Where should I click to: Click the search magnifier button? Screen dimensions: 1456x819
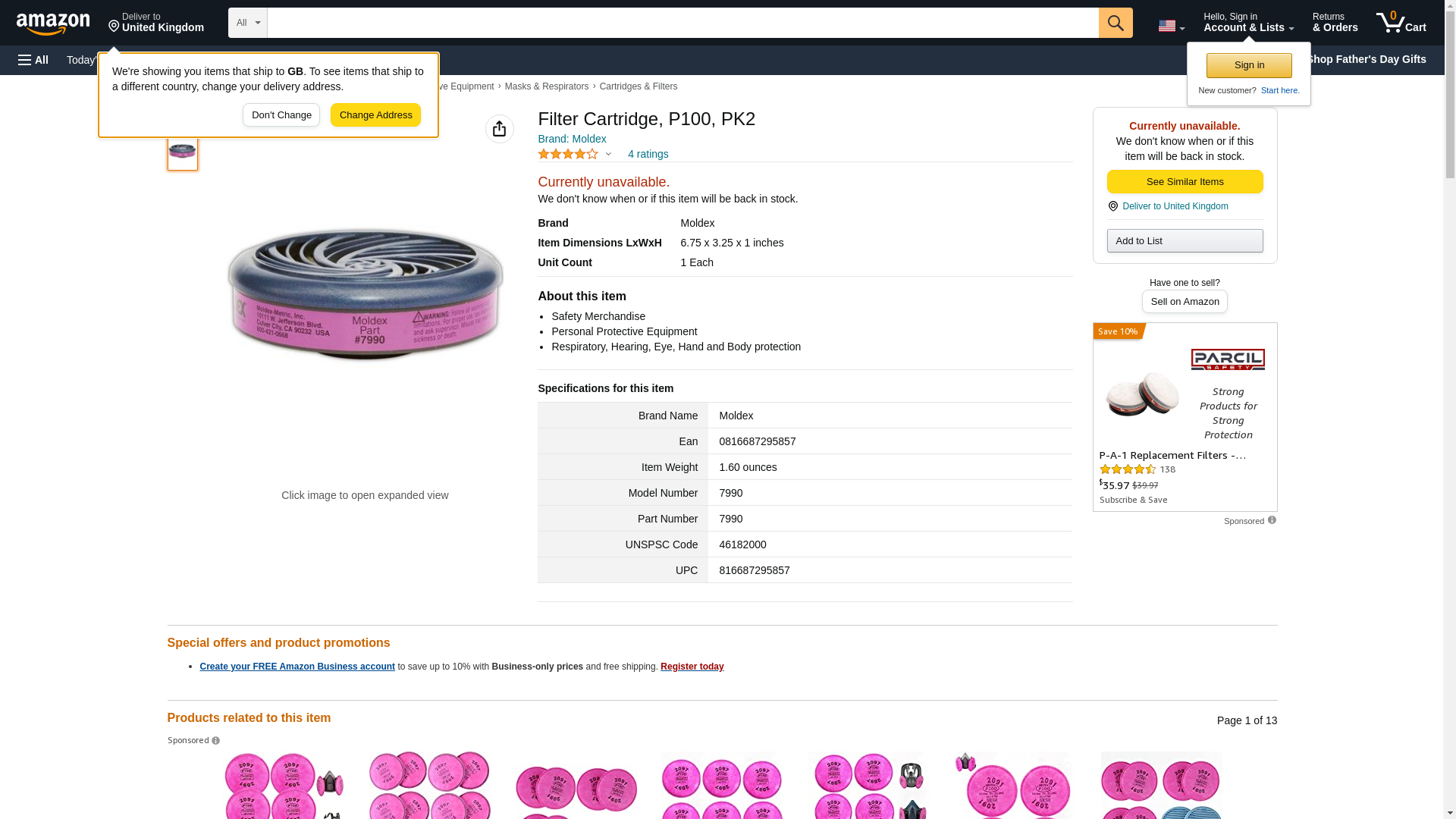pos(1116,23)
